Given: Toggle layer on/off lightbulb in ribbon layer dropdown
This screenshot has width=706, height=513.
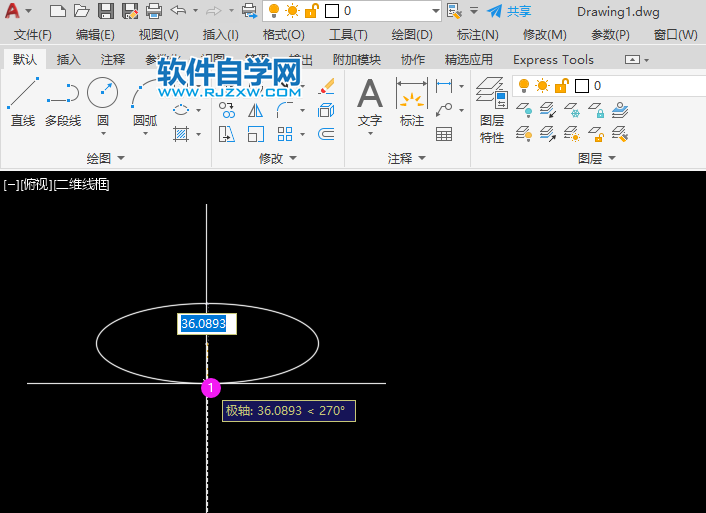Looking at the screenshot, I should (x=523, y=86).
